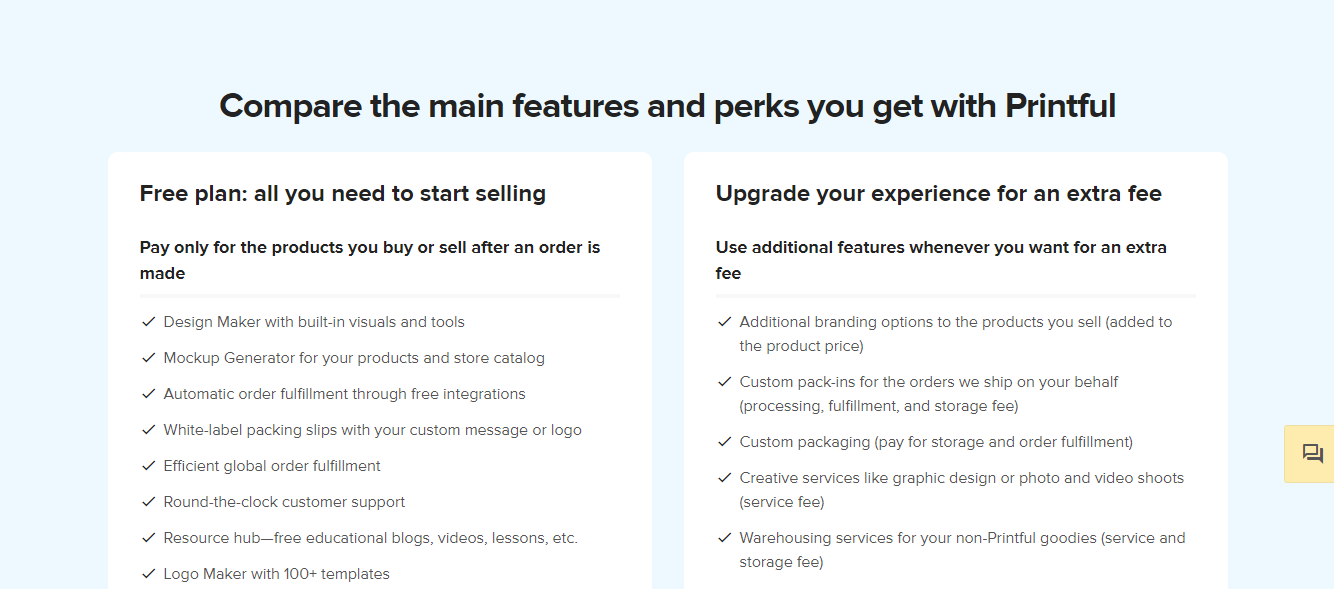This screenshot has width=1334, height=589.
Task: Click the Upgrade your experience heading
Action: pos(938,193)
